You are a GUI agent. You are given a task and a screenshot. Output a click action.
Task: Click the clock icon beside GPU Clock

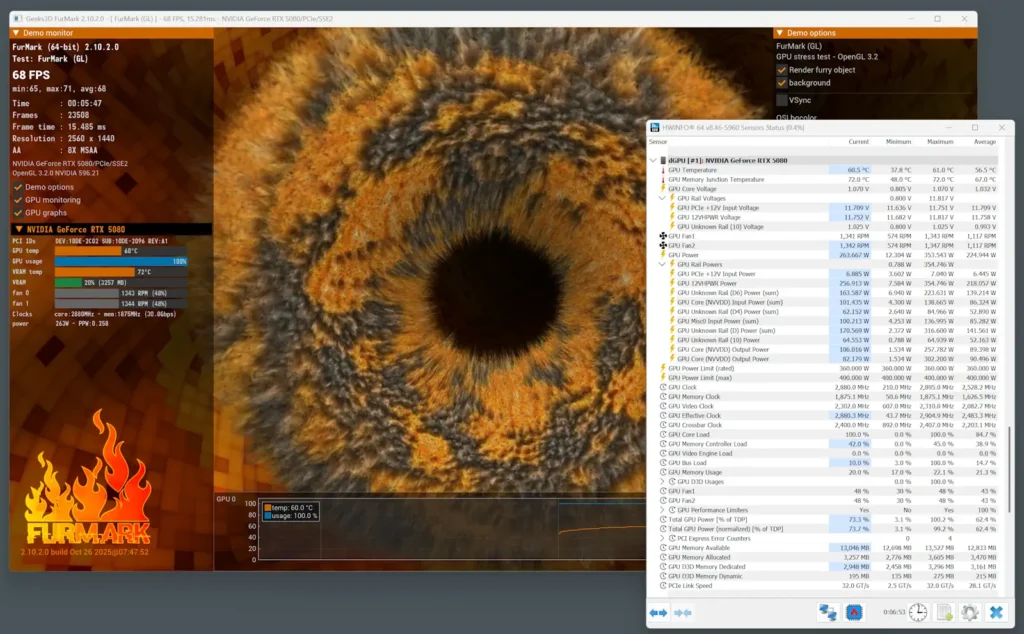[x=663, y=387]
